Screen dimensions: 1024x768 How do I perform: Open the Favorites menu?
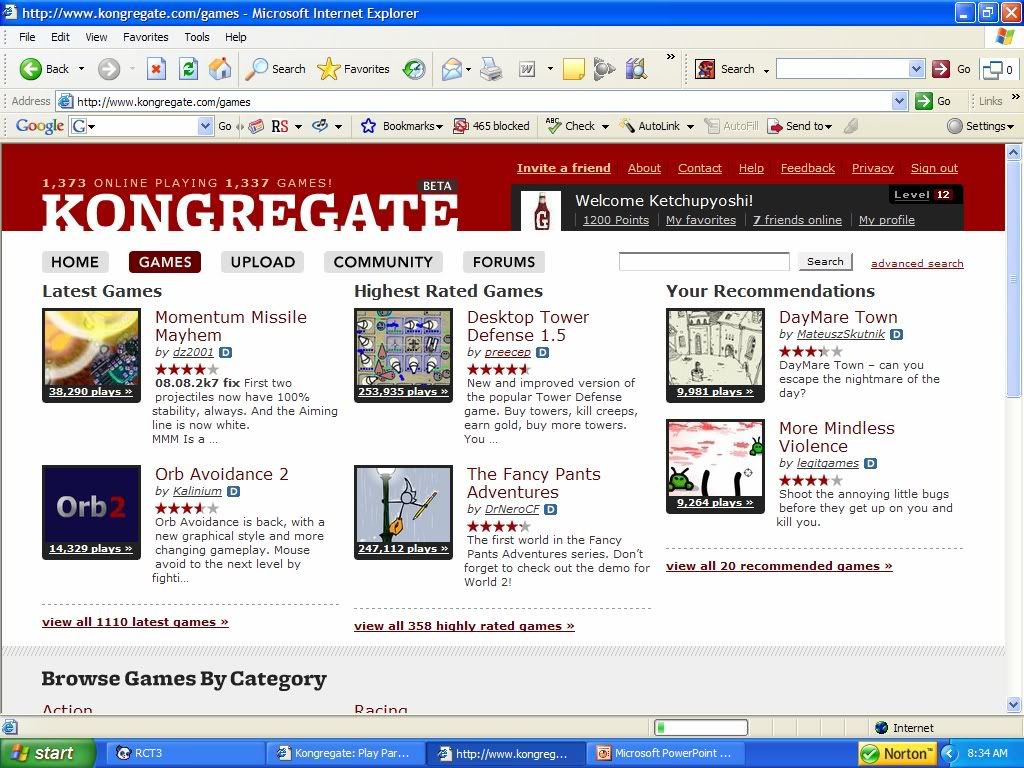146,37
